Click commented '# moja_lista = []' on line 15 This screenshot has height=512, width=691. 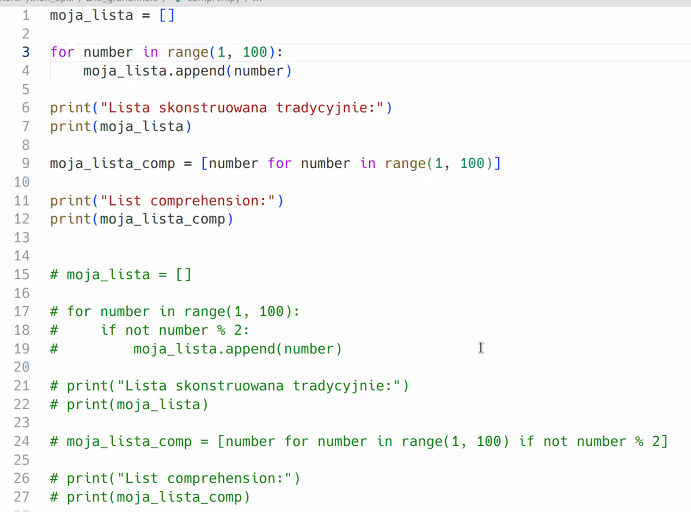point(121,275)
